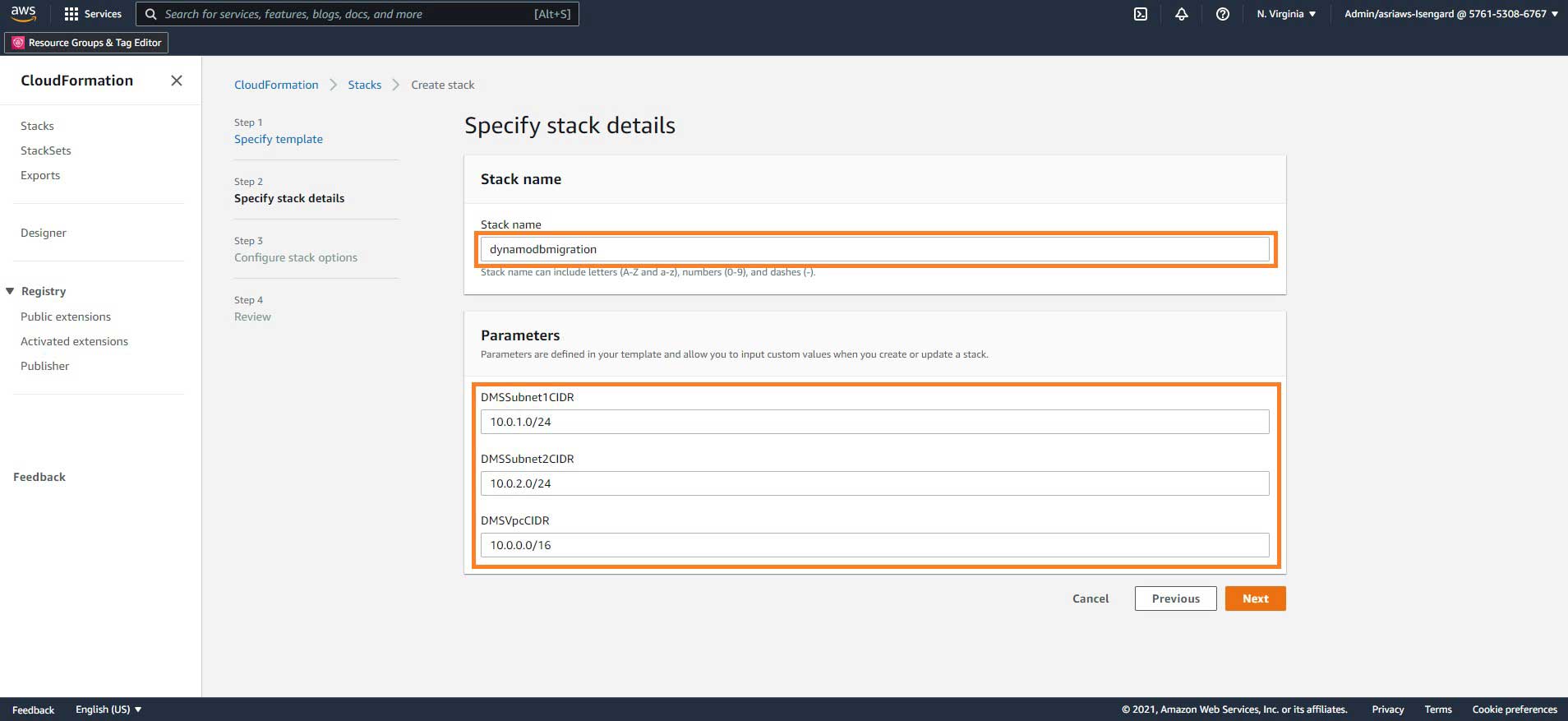This screenshot has width=1568, height=721.
Task: Open Designer in the sidebar
Action: click(44, 233)
